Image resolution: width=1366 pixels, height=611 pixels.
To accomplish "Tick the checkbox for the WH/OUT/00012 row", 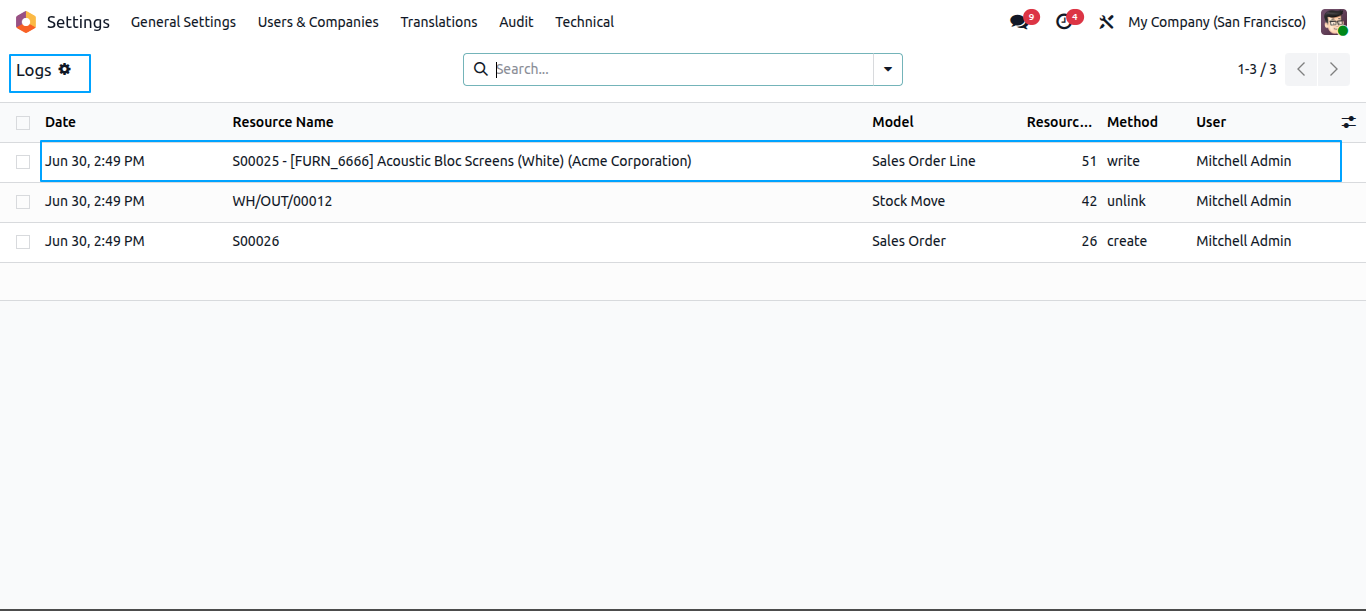I will click(23, 202).
